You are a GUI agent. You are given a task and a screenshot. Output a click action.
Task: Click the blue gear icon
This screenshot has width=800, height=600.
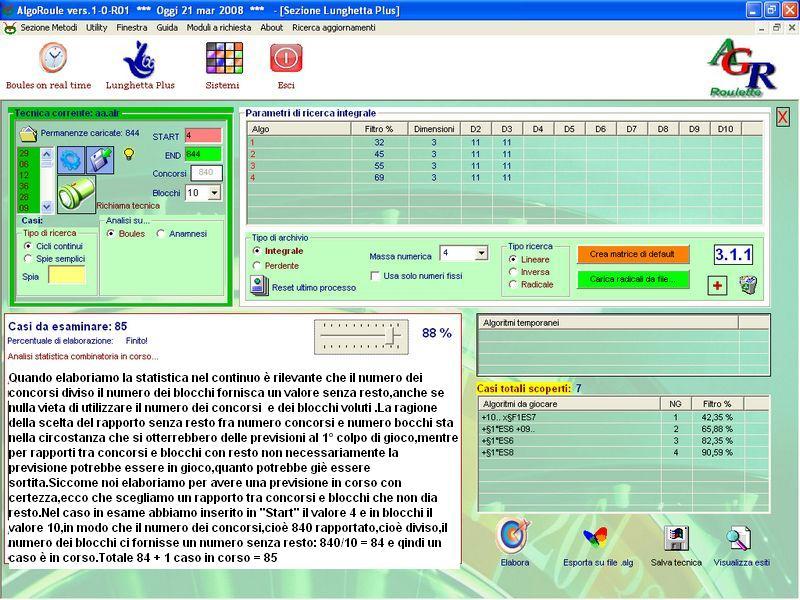(70, 160)
